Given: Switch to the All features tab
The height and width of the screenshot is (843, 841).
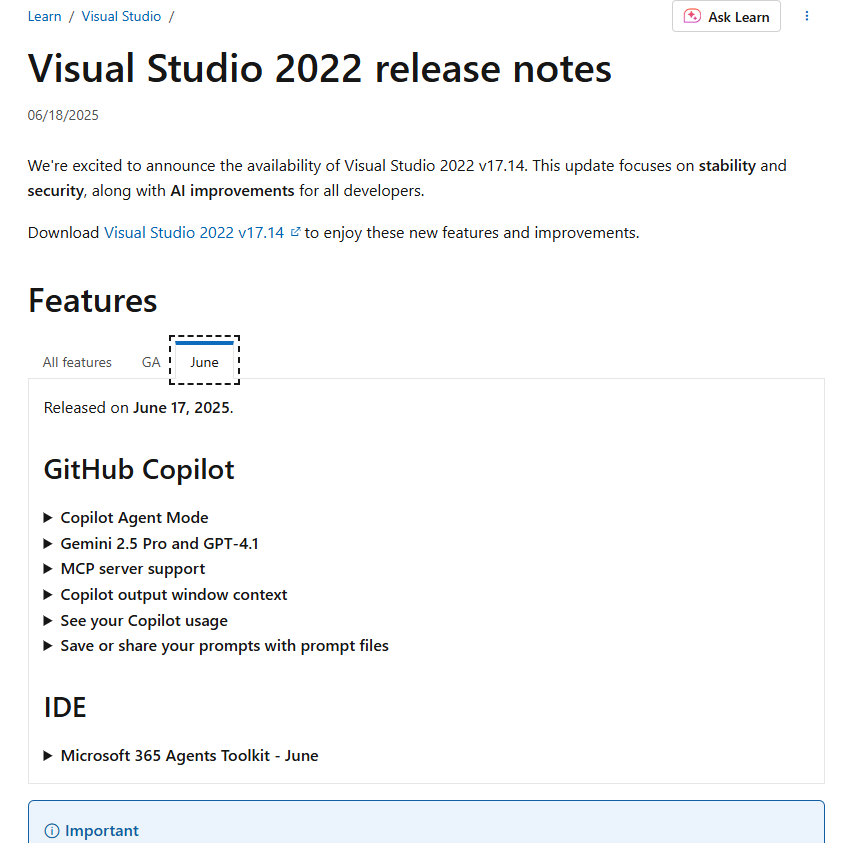Looking at the screenshot, I should pyautogui.click(x=77, y=362).
